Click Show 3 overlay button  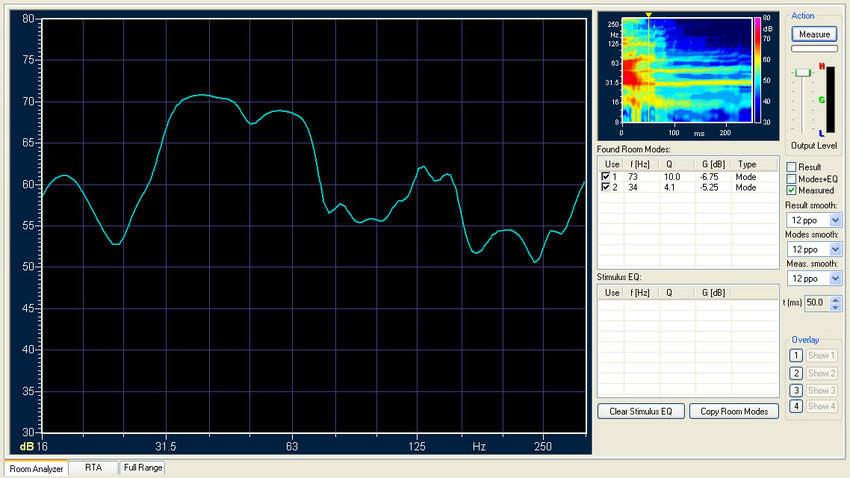821,390
